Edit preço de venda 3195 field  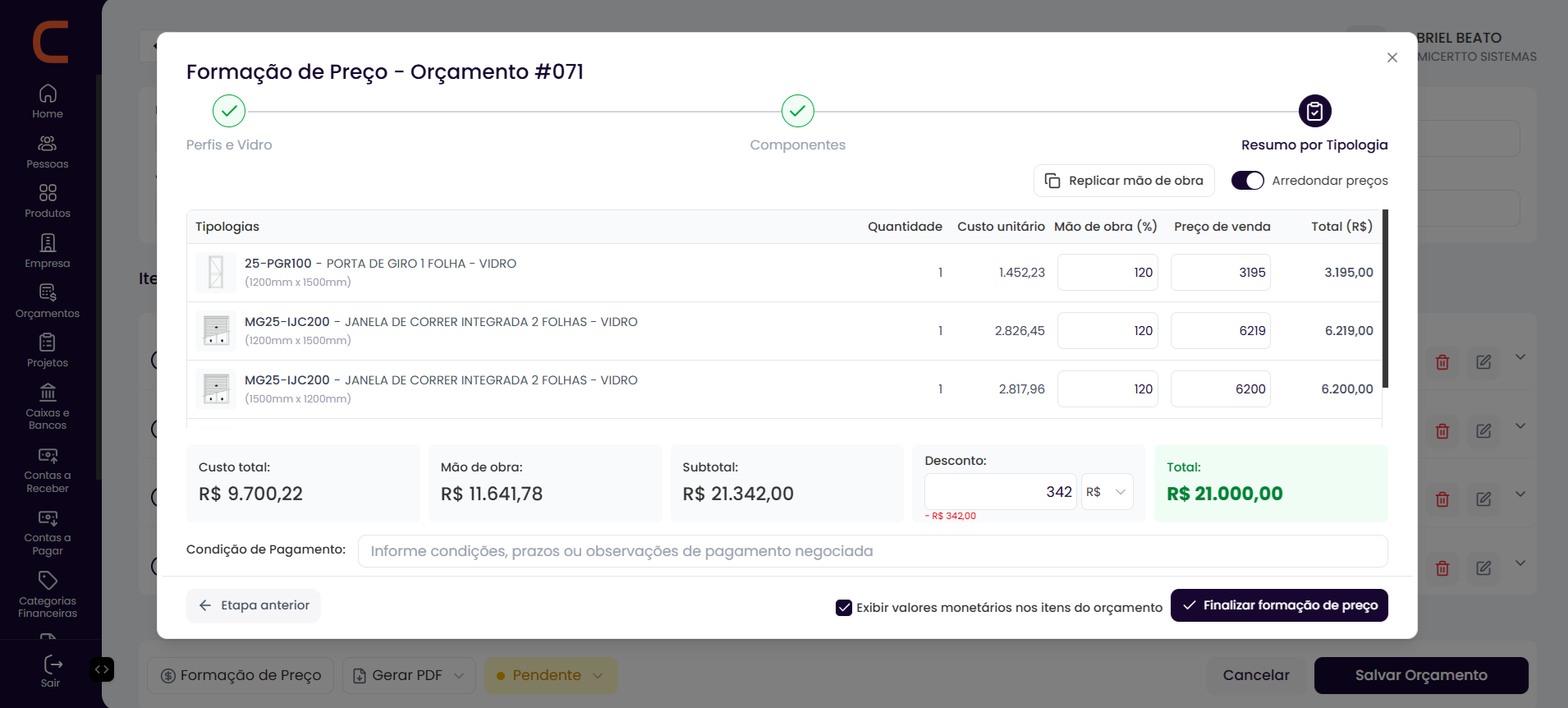tap(1221, 273)
